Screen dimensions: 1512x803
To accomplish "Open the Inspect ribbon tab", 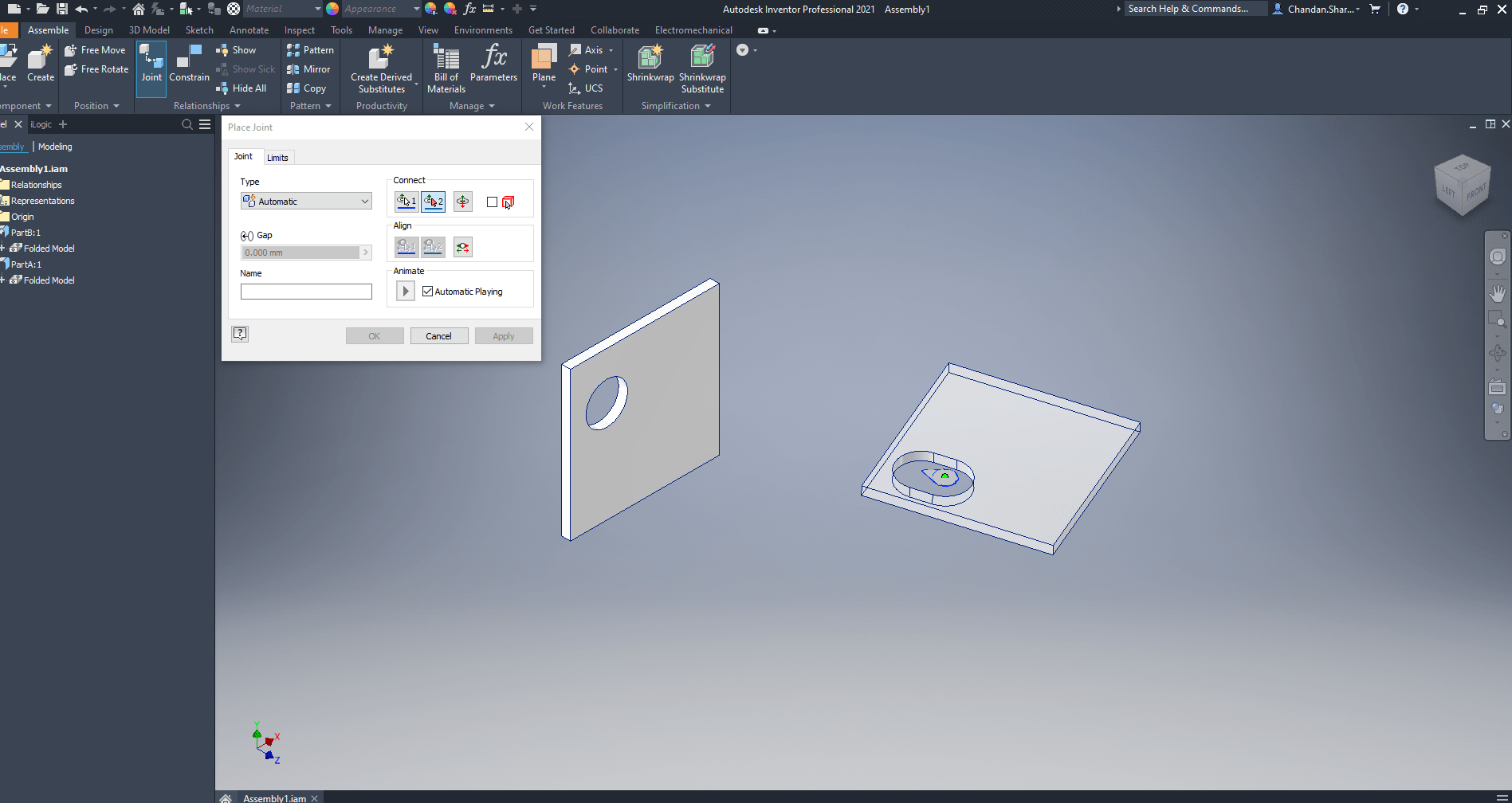I will point(300,30).
